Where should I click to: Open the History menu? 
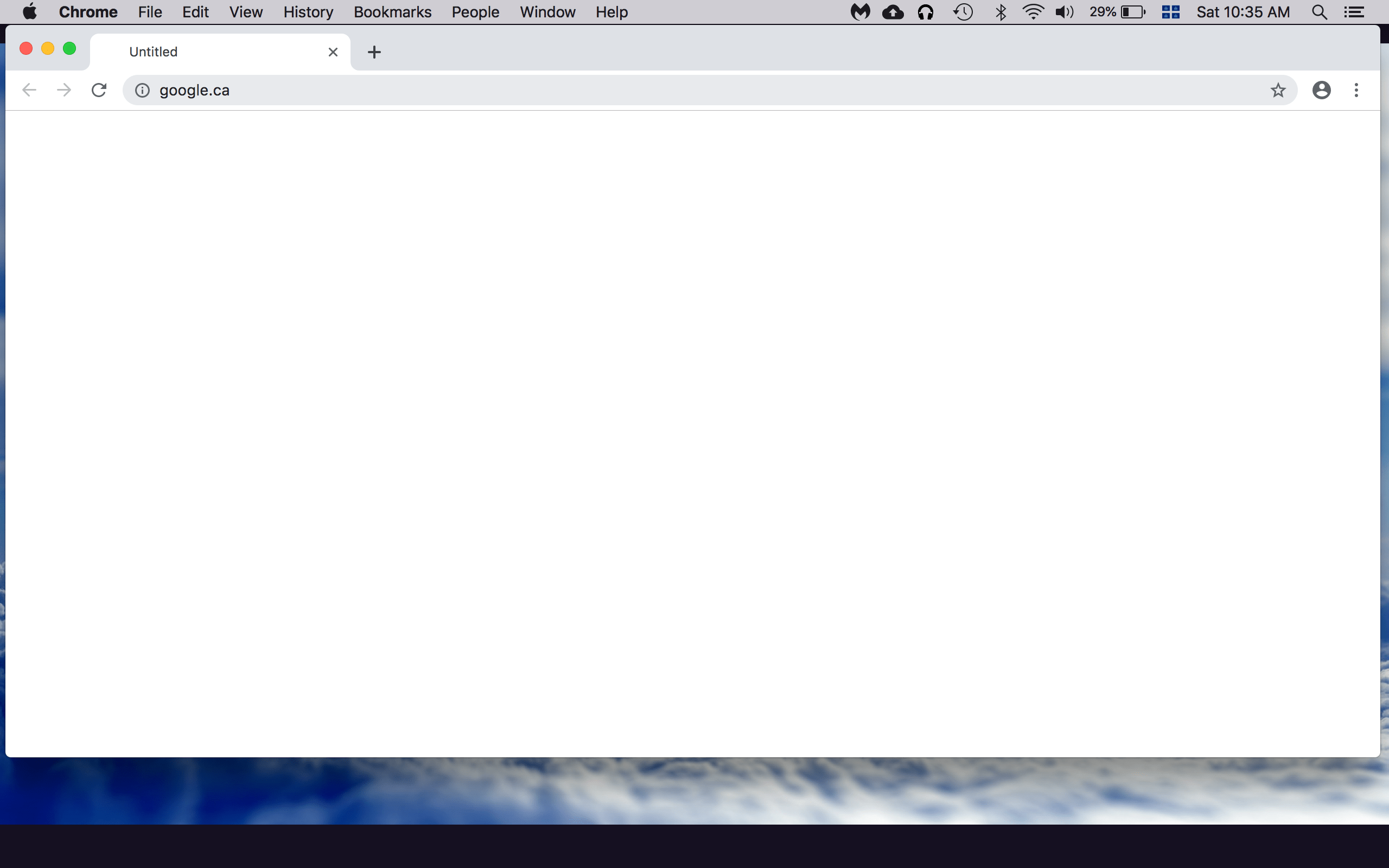click(x=308, y=12)
